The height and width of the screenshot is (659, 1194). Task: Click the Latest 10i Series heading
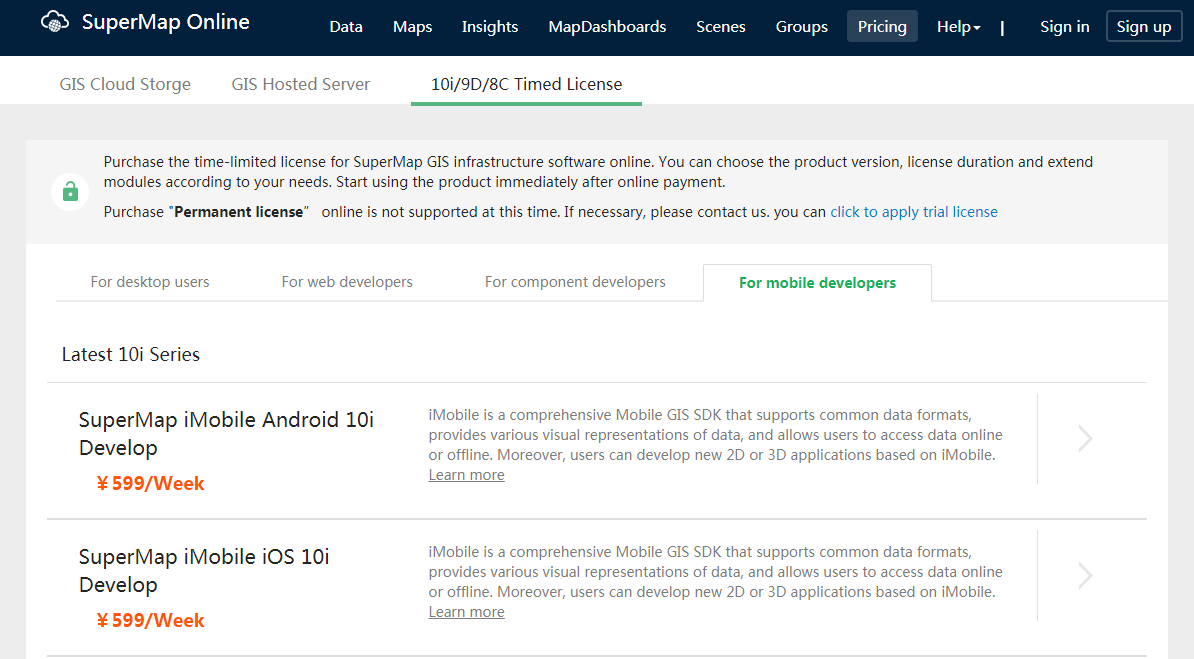131,354
